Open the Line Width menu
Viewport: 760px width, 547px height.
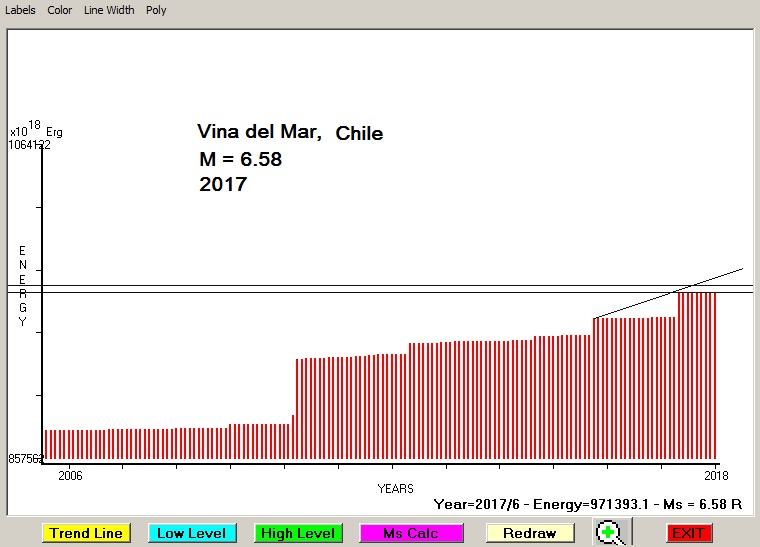pos(109,10)
